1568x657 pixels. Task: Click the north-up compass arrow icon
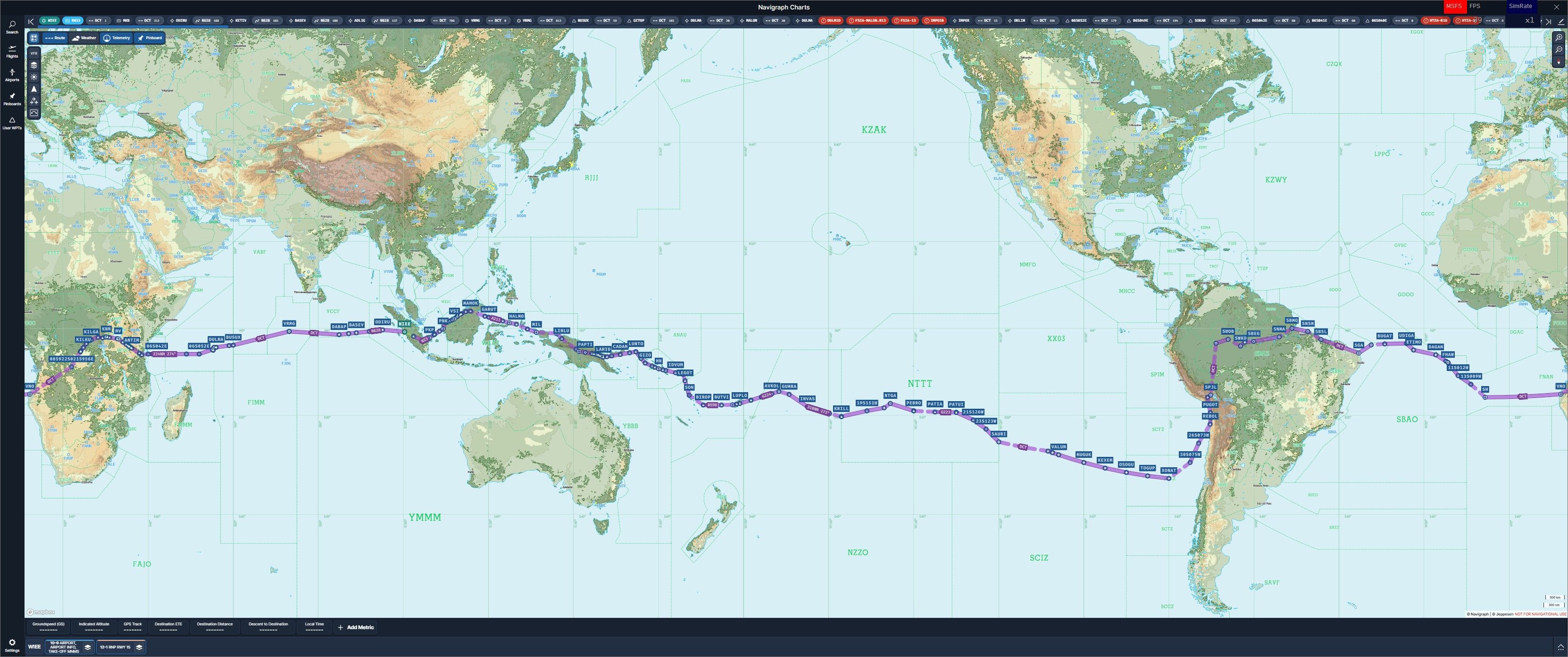click(x=34, y=89)
